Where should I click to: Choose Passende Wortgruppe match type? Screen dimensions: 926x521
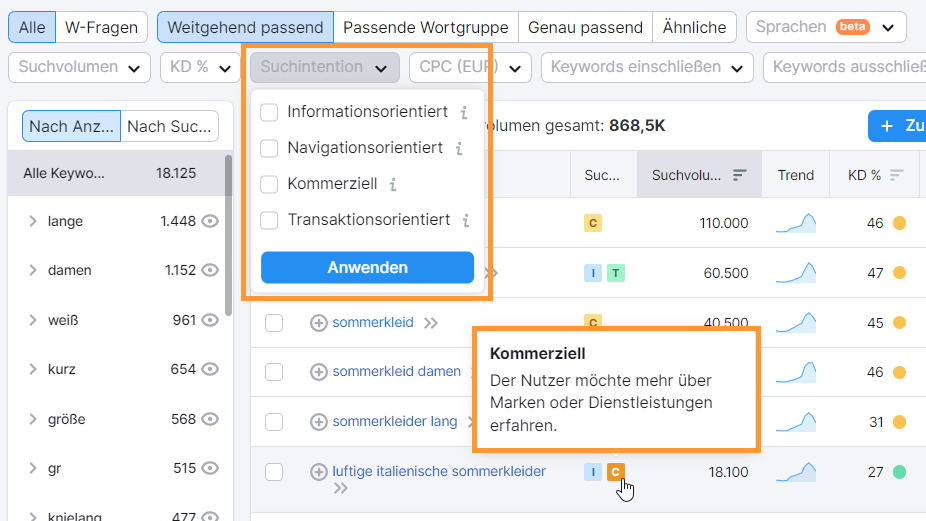[426, 27]
